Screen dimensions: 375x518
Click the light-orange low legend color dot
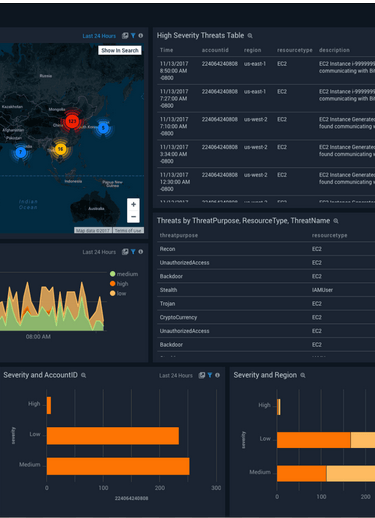pyautogui.click(x=113, y=293)
